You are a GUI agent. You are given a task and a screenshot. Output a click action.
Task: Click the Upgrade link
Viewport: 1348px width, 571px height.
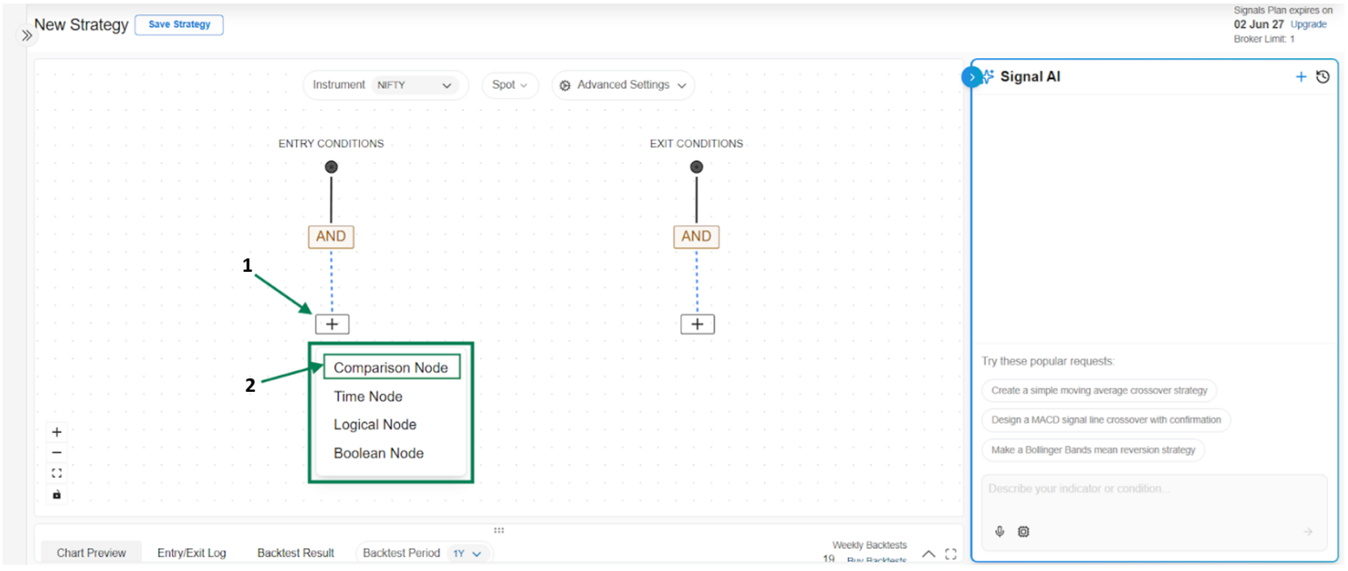[x=1308, y=24]
